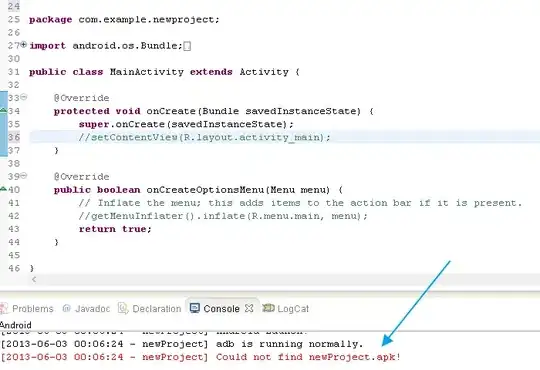Click the override marker on line 40
This screenshot has width=540, height=370.
pyautogui.click(x=3, y=189)
